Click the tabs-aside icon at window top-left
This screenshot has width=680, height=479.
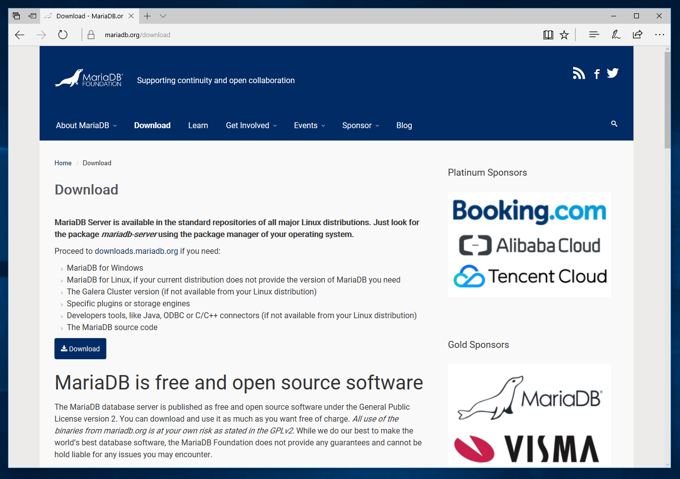pyautogui.click(x=16, y=16)
